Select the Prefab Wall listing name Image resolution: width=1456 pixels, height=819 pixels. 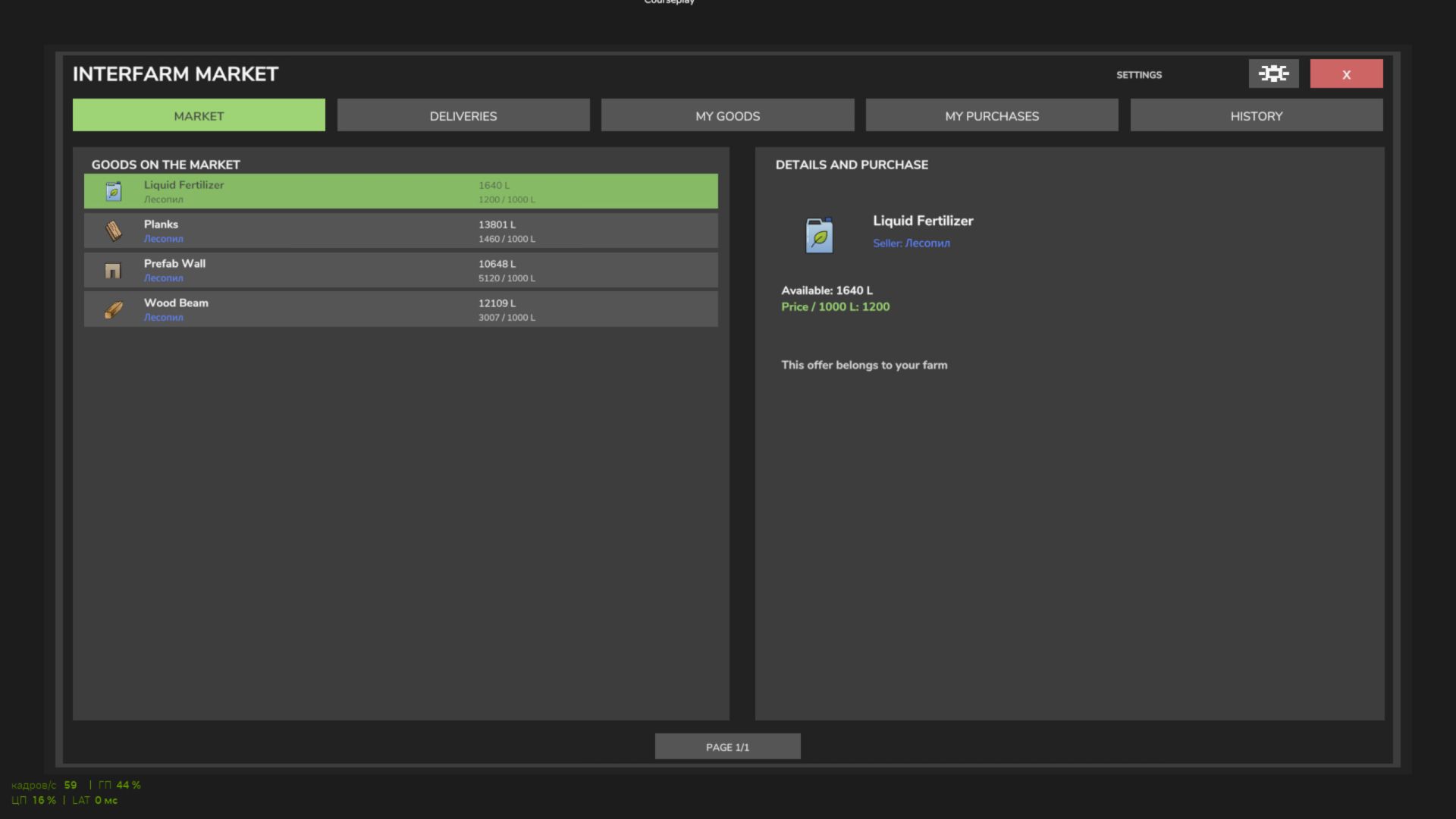coord(174,263)
